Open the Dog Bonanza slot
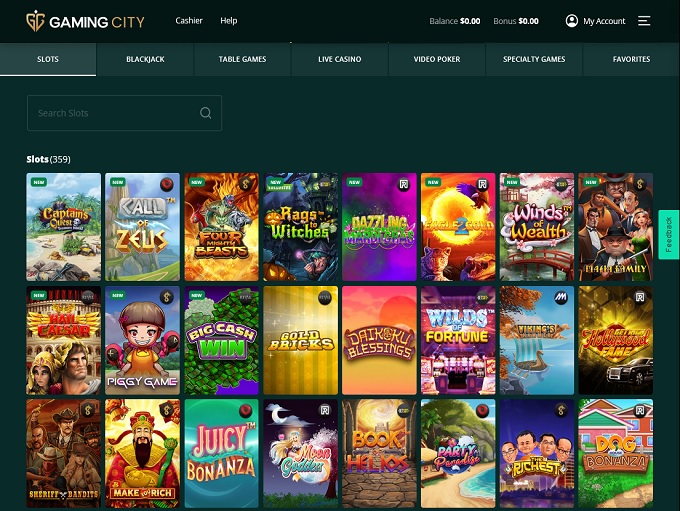Viewport: 680px width, 511px height. pos(615,453)
